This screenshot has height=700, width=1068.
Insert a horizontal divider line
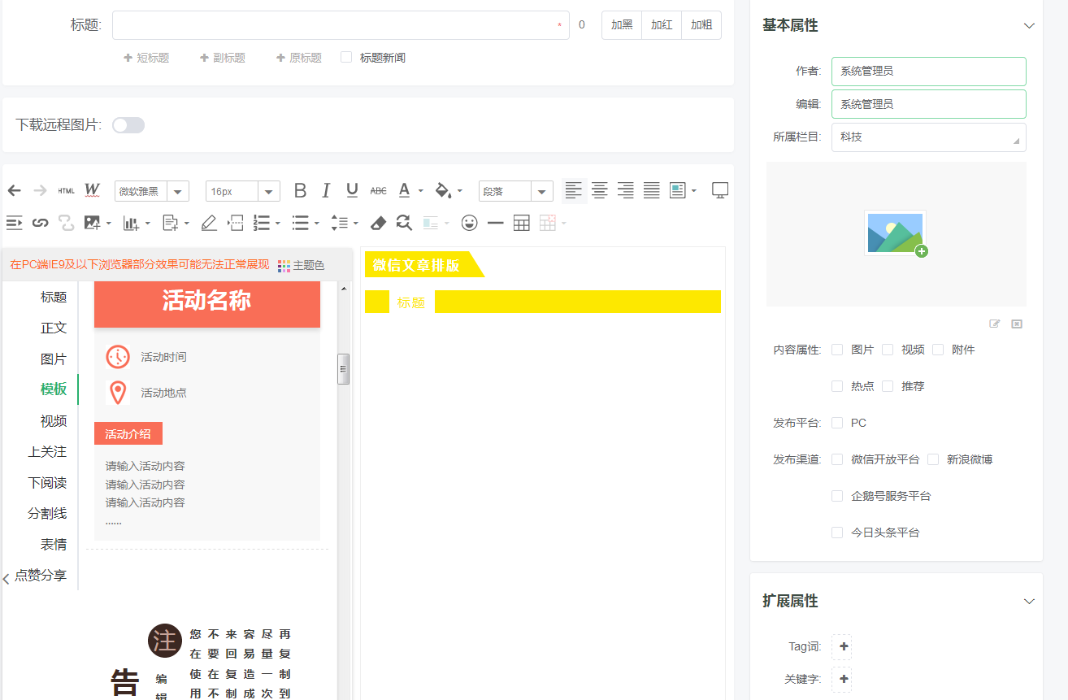click(495, 223)
